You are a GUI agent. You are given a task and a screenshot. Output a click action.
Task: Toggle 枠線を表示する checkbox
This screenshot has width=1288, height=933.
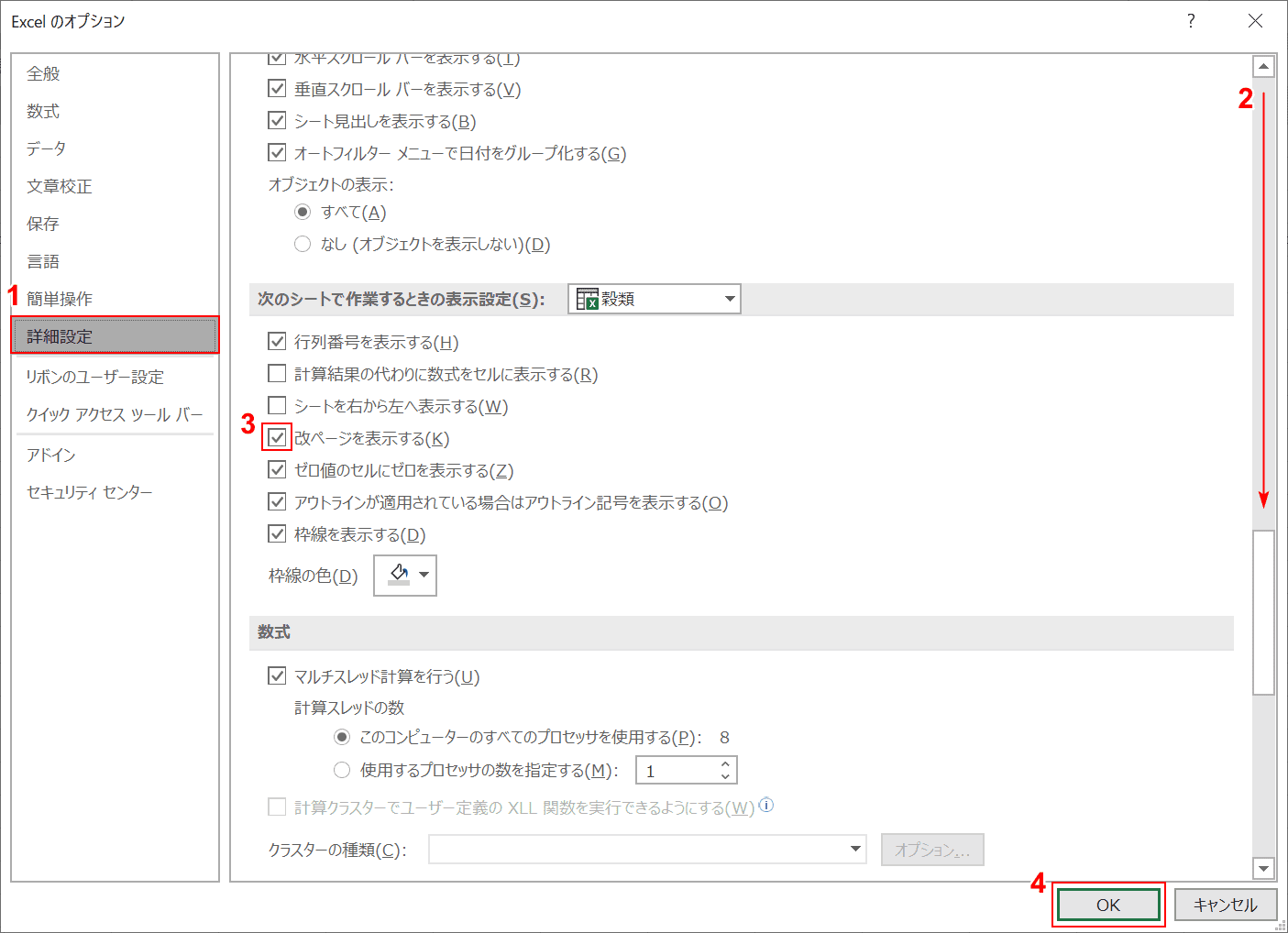point(277,534)
